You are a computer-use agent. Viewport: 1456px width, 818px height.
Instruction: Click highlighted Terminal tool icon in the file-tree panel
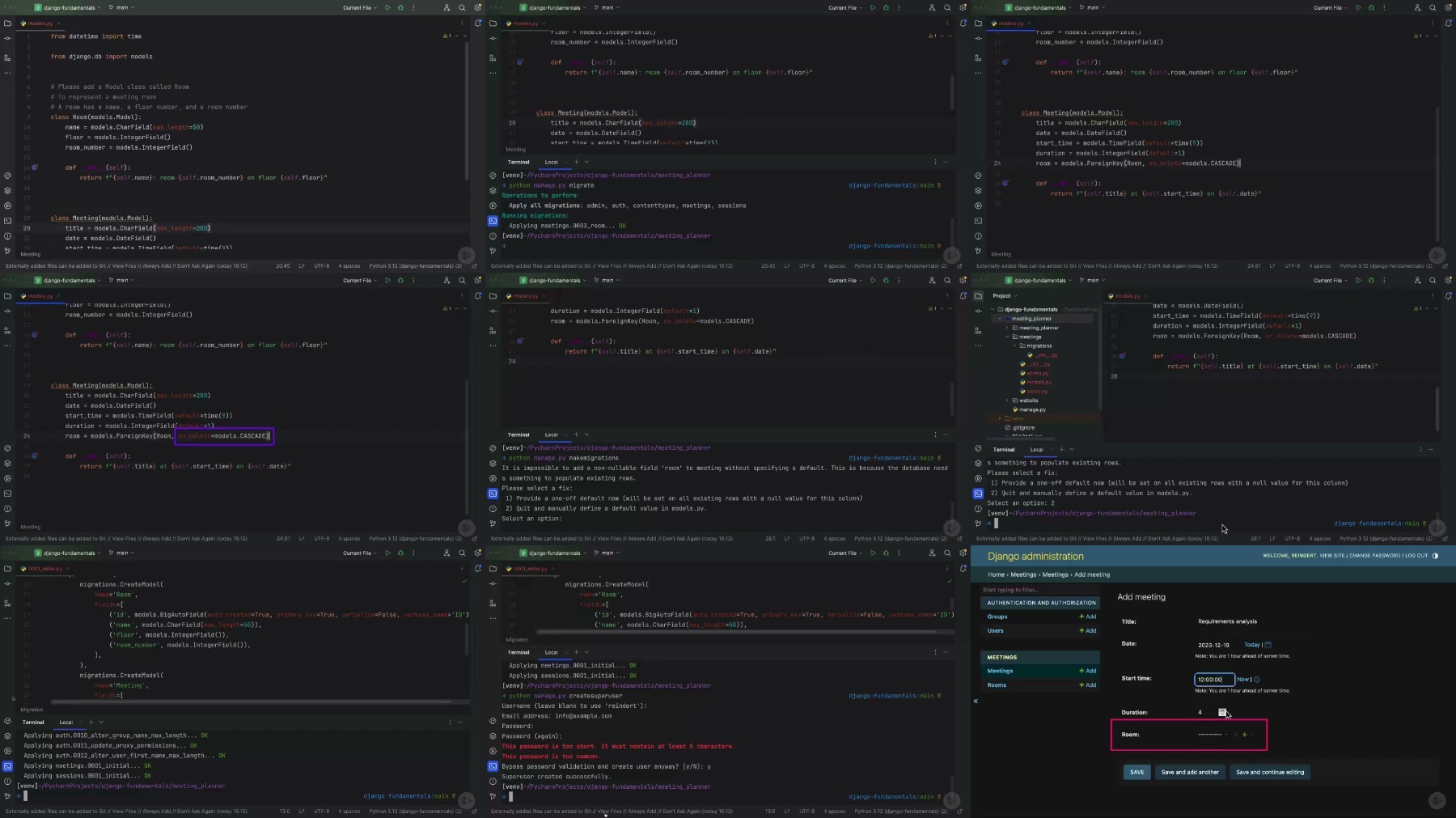[978, 493]
